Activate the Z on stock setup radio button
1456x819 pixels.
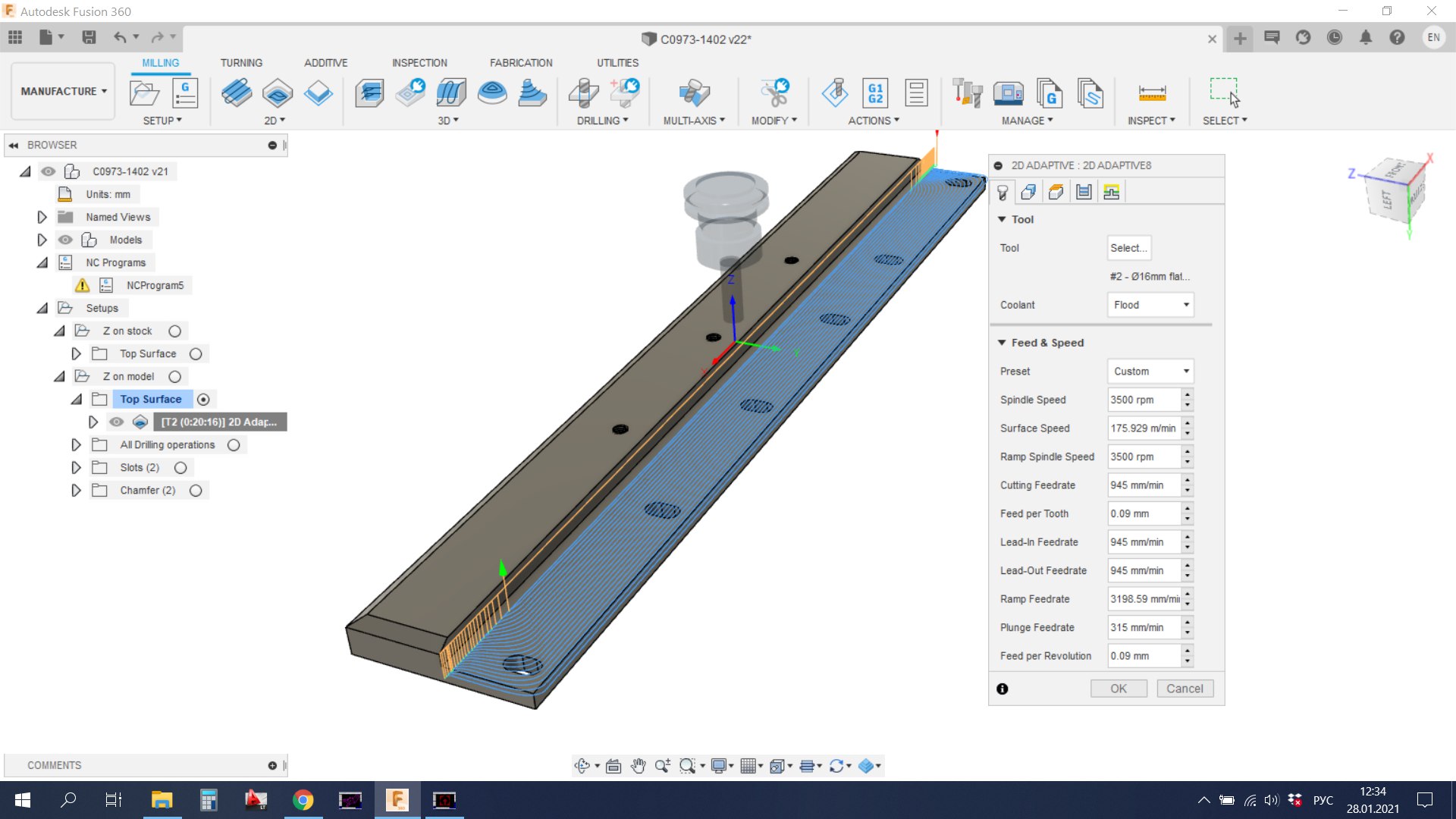coord(175,331)
